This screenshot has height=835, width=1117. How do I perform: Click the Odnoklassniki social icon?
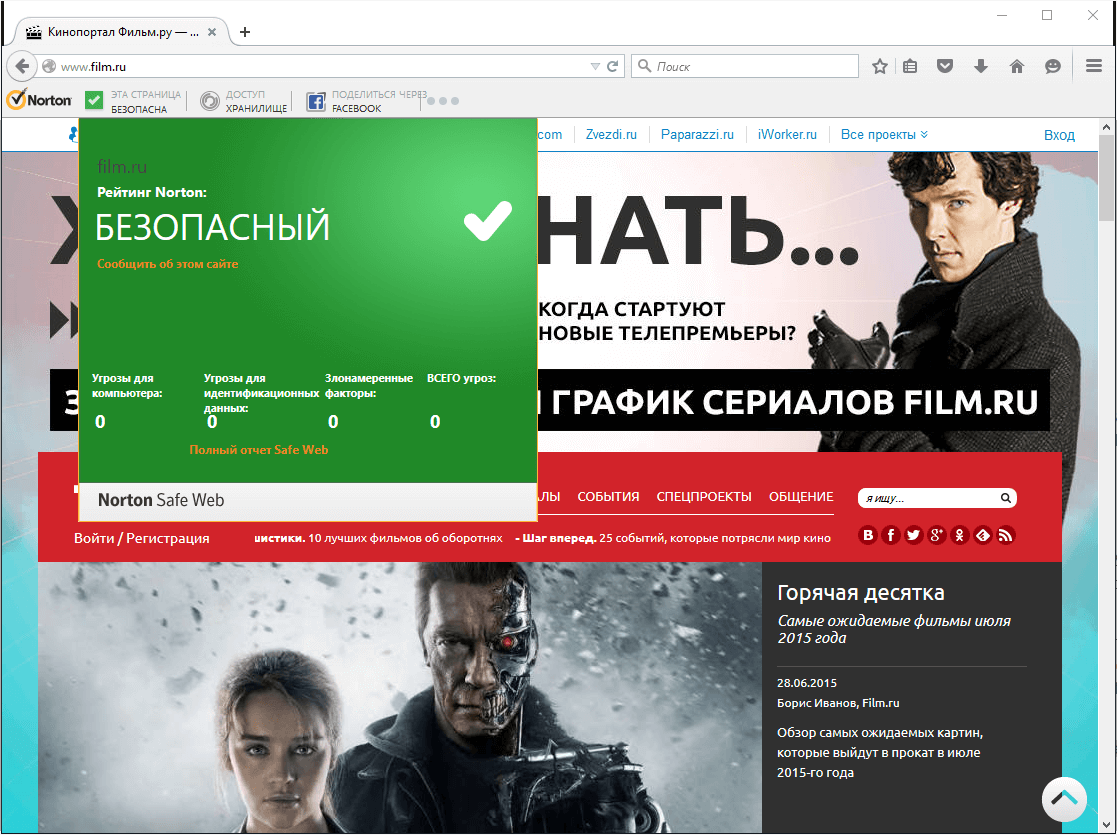coord(959,535)
